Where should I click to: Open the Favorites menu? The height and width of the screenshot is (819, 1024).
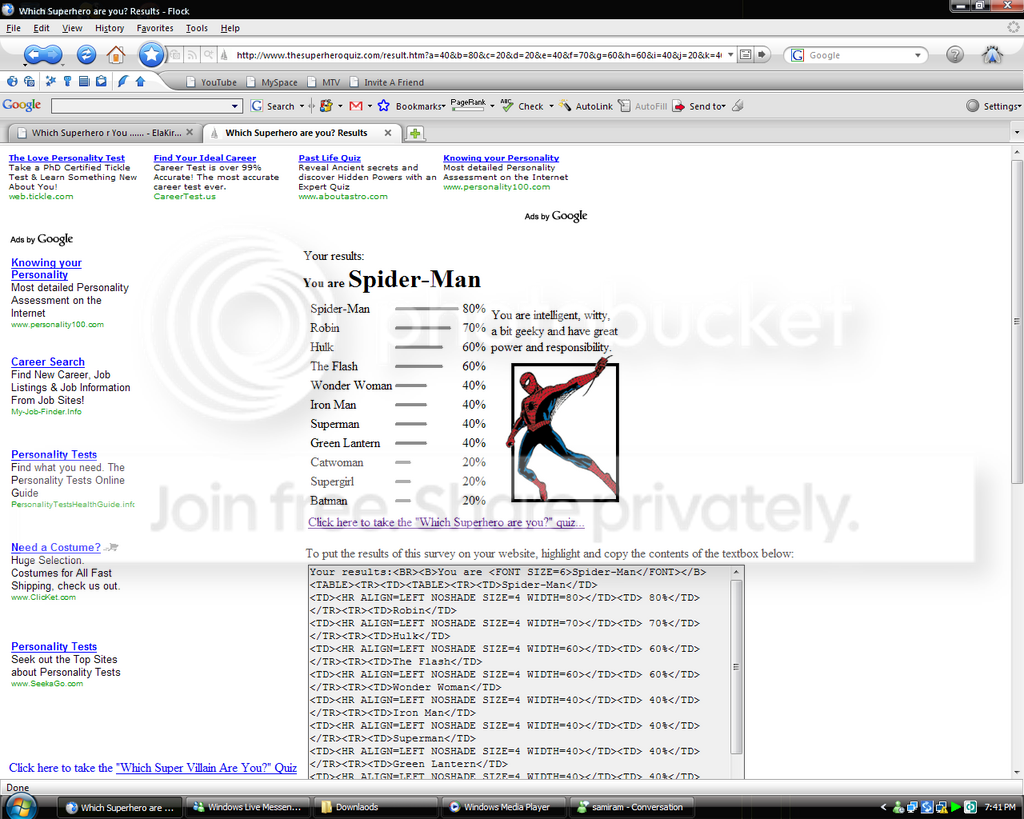point(155,28)
